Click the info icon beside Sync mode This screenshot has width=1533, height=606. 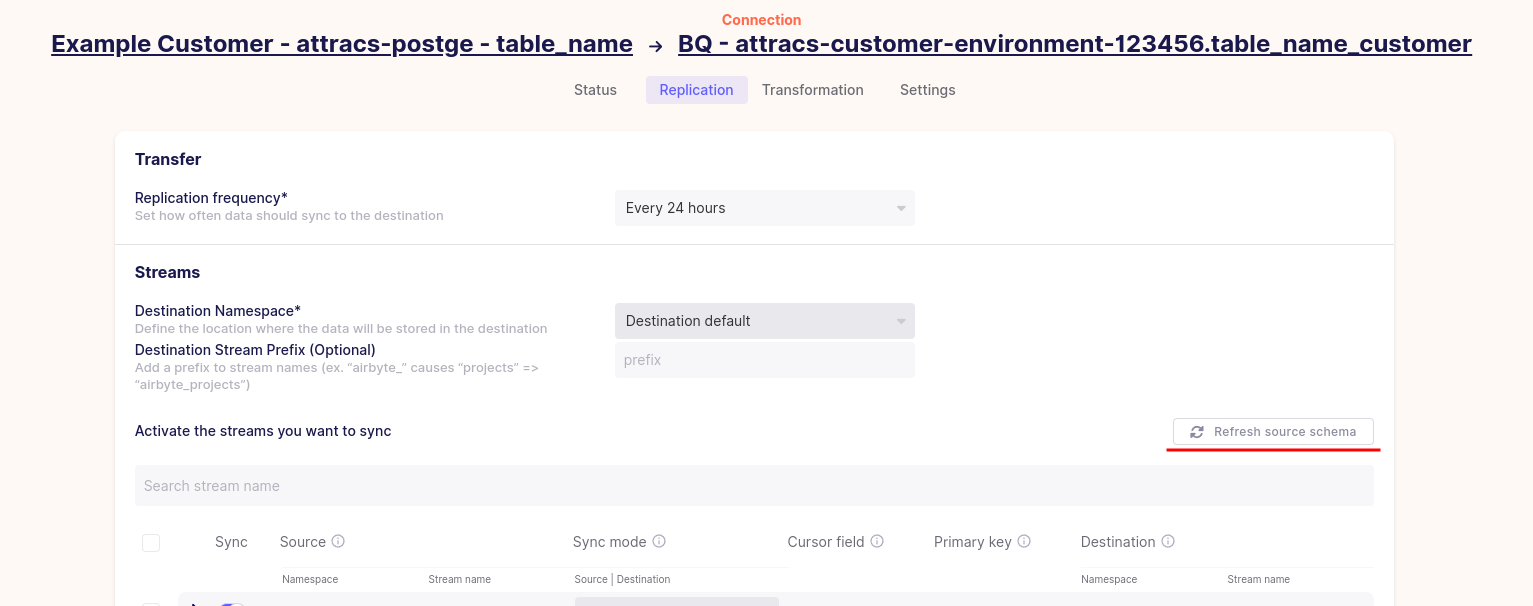pyautogui.click(x=659, y=541)
